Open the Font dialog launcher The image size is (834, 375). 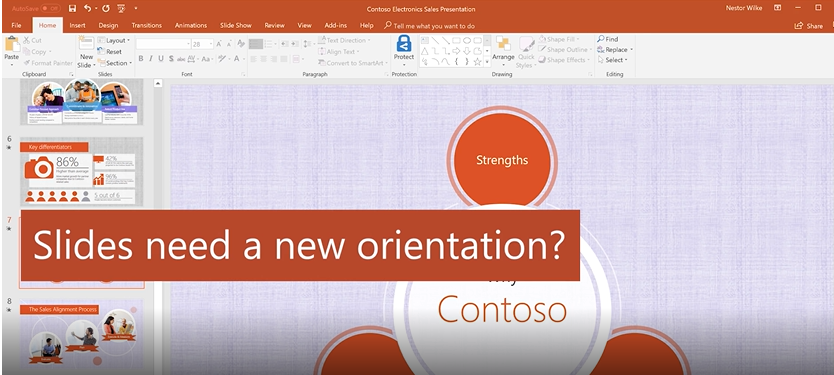coord(244,74)
